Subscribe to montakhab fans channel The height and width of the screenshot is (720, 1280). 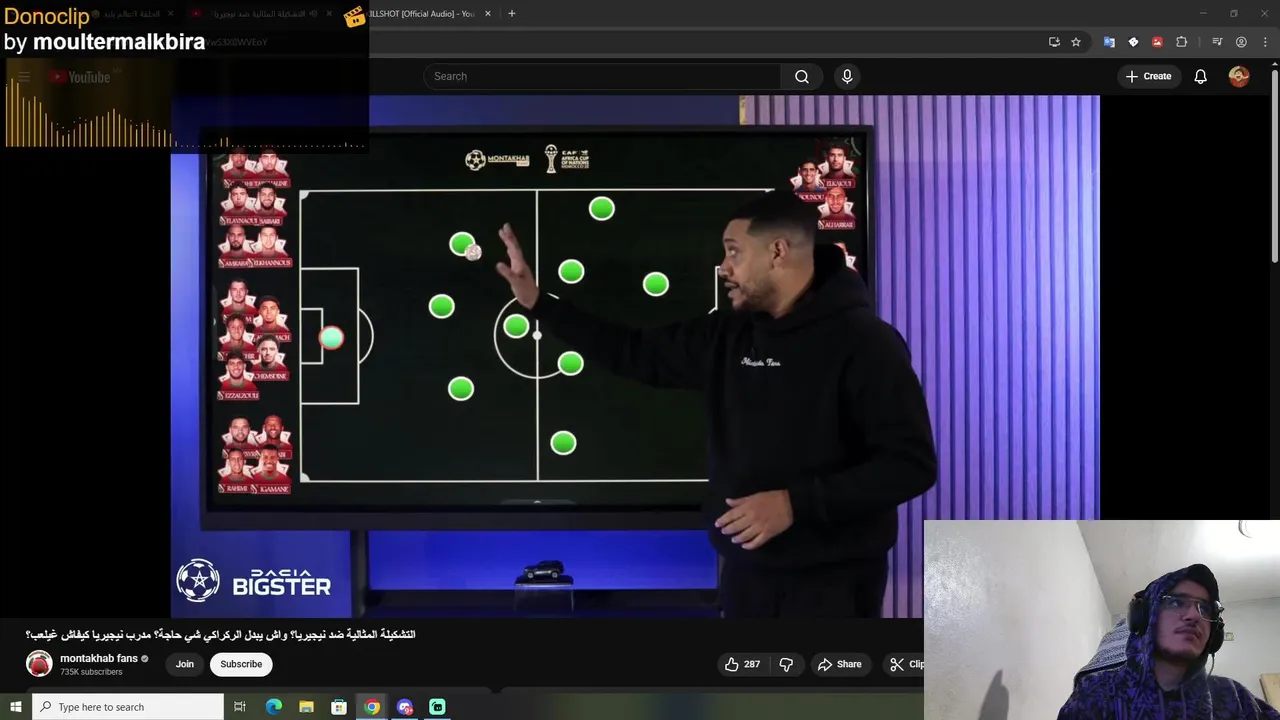click(241, 664)
